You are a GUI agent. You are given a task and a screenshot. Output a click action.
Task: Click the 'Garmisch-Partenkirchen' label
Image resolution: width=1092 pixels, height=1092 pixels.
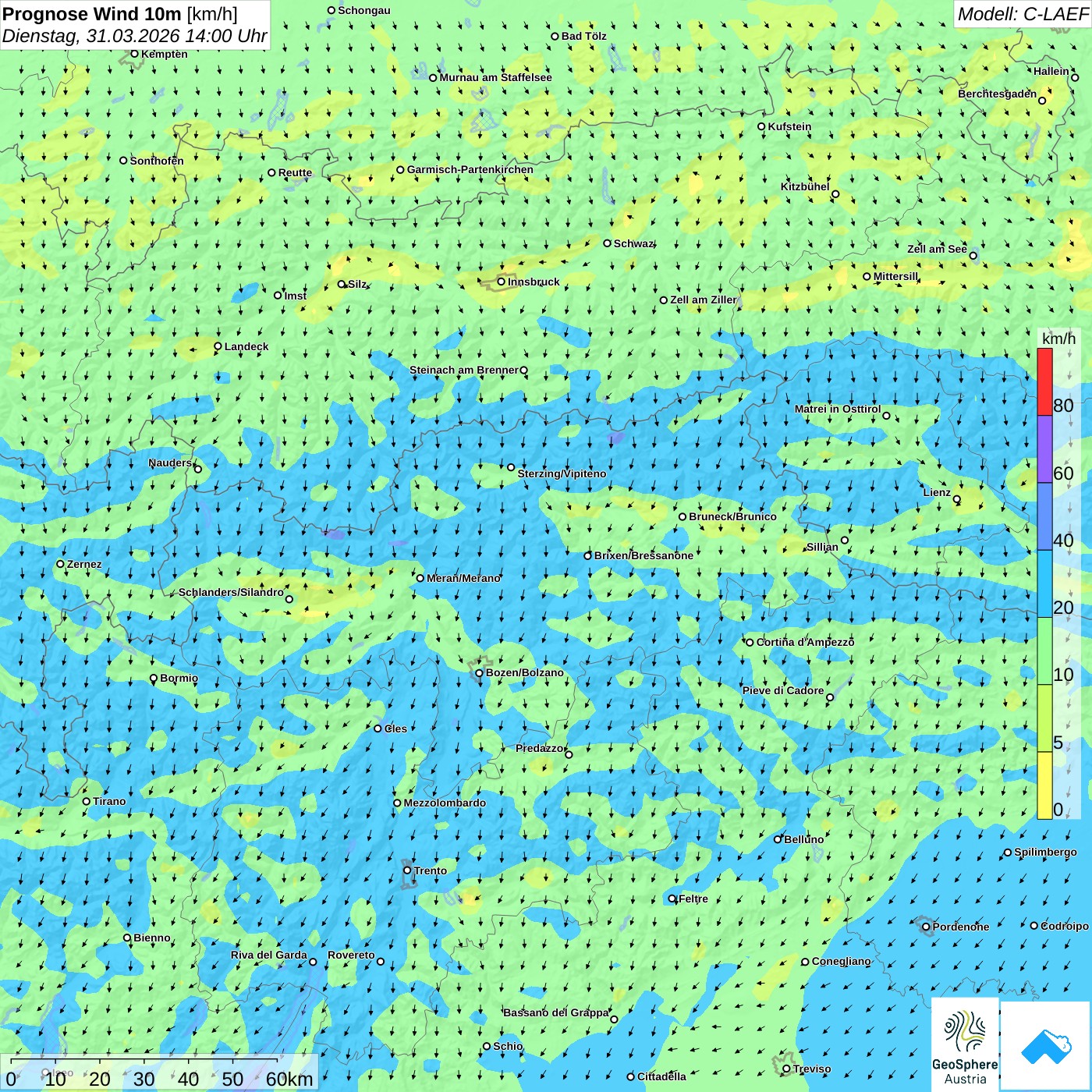[470, 169]
